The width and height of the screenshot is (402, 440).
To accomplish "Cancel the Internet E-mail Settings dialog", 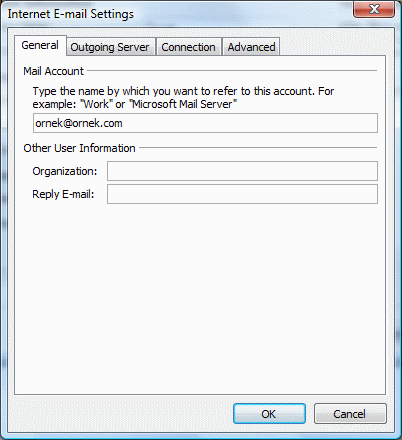I will [x=350, y=414].
